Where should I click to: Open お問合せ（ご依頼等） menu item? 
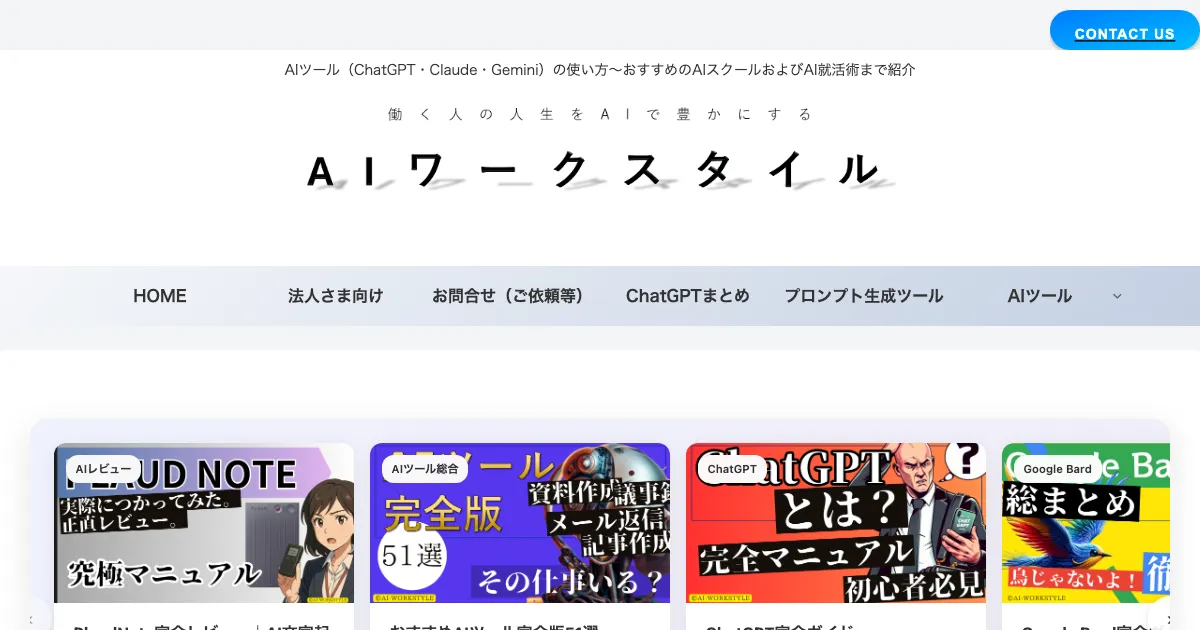tap(508, 296)
